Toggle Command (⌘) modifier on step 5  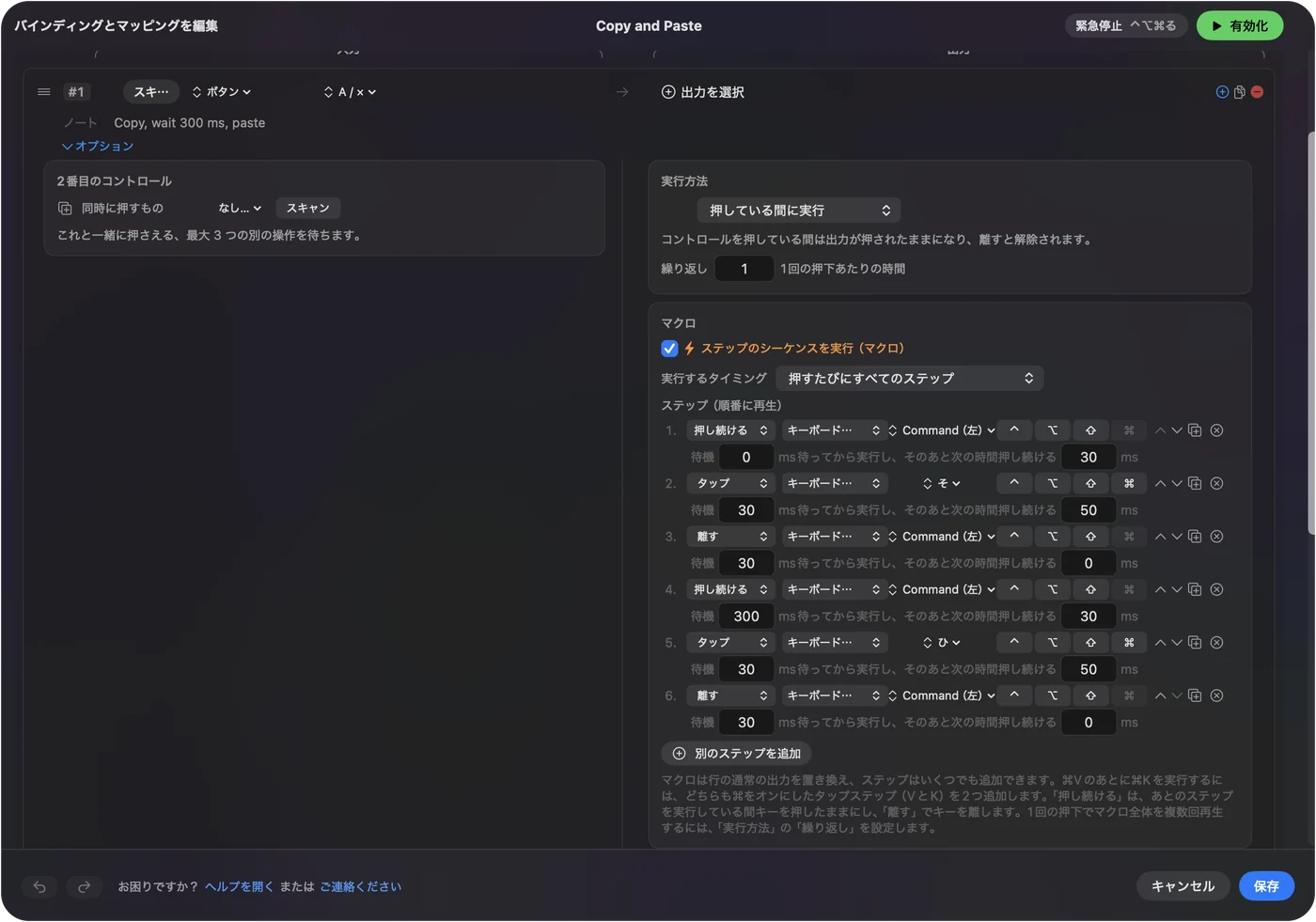click(1129, 643)
